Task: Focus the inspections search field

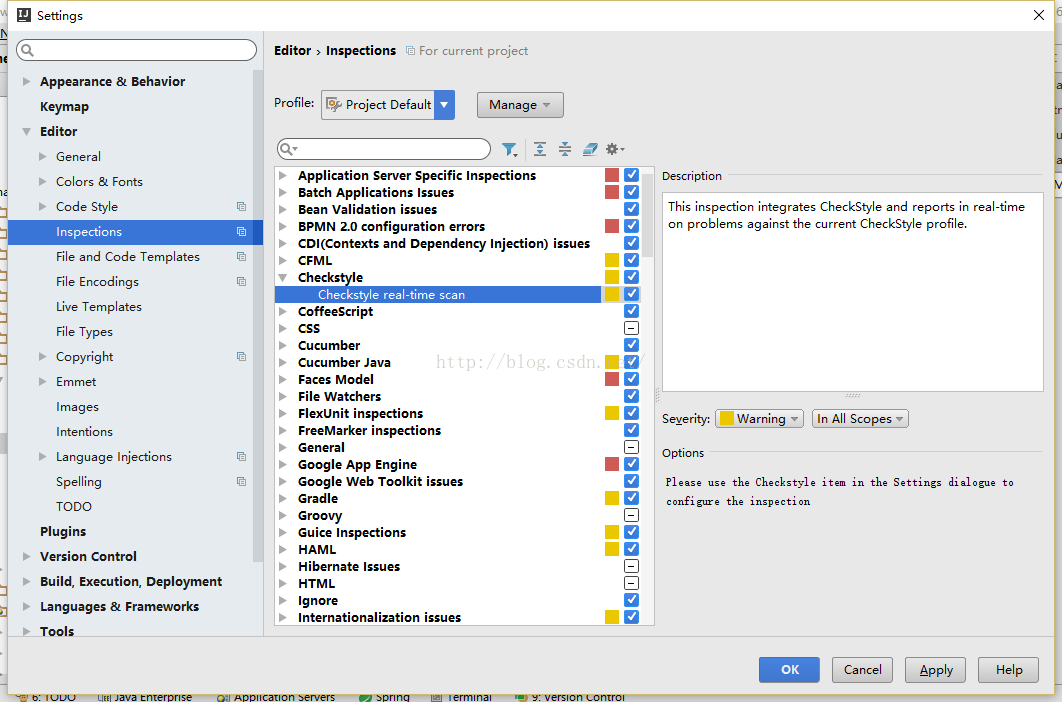Action: tap(384, 149)
